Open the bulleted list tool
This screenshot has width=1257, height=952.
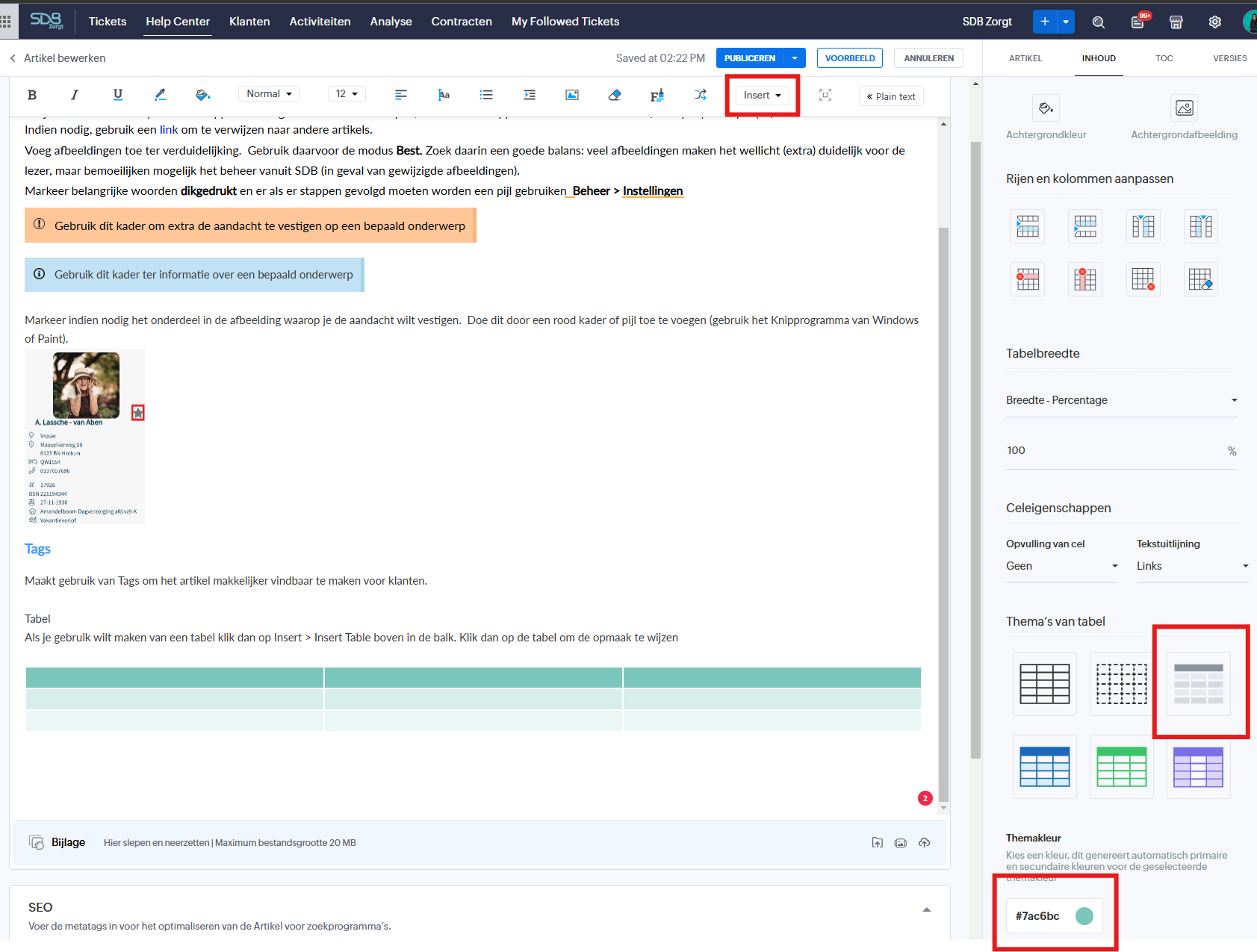click(x=486, y=95)
